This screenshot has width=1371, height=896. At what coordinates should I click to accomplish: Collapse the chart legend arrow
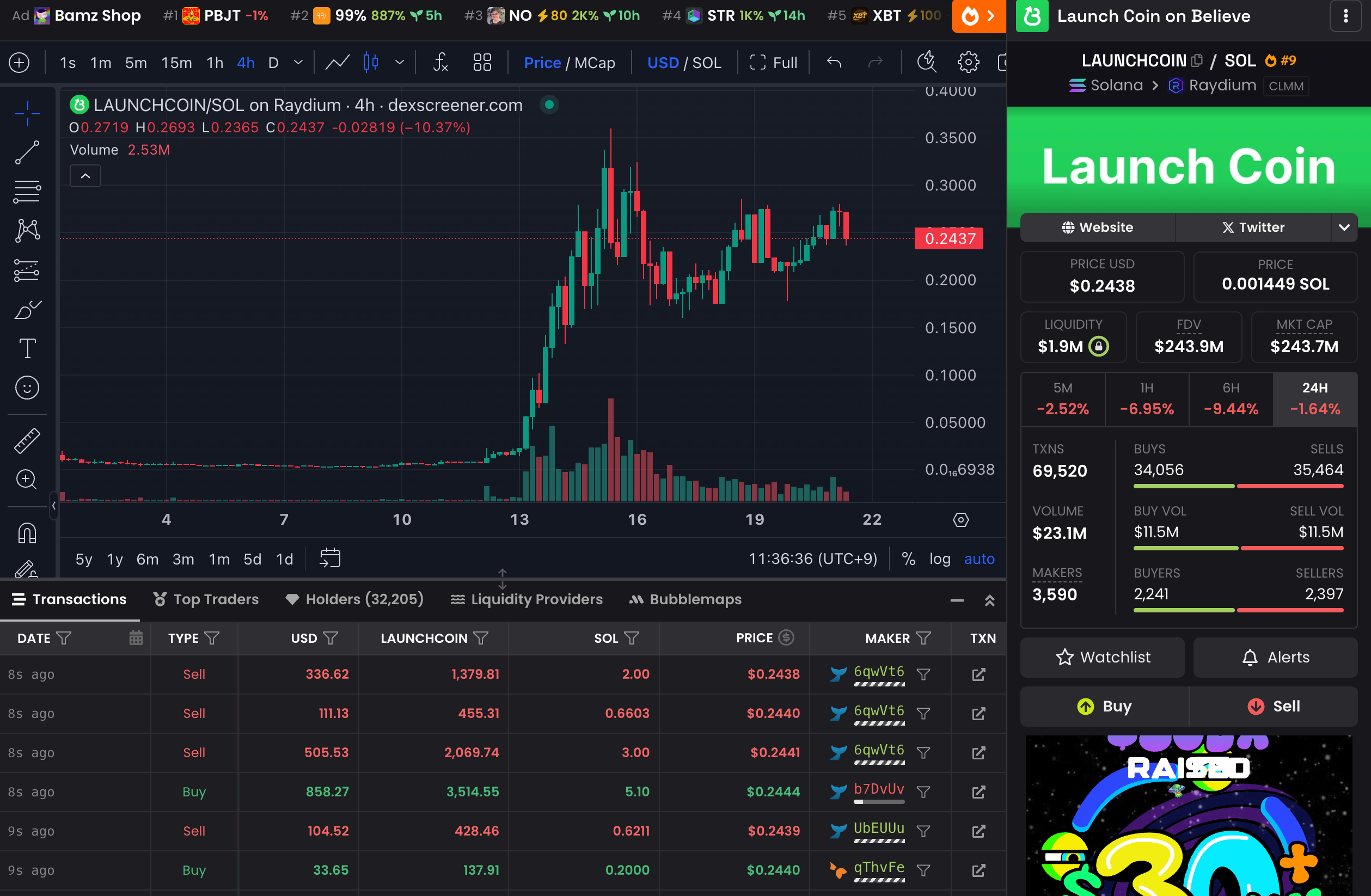(x=85, y=176)
